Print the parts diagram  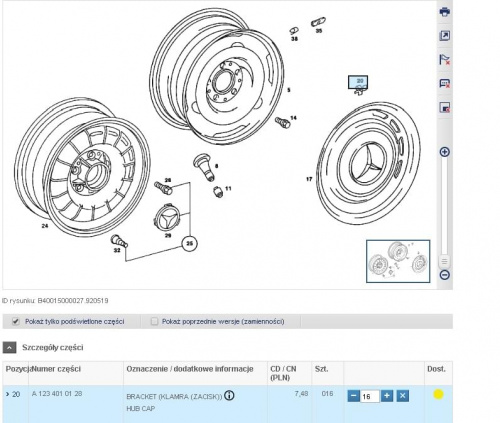pyautogui.click(x=445, y=12)
